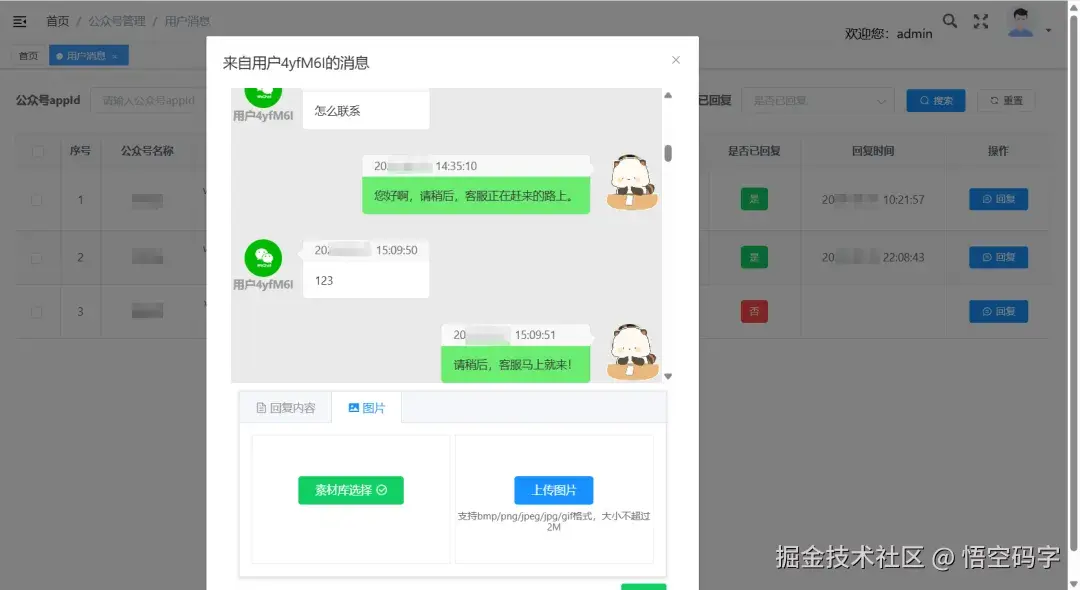Click the reply icon on row 1 回复 button
Screen dimensions: 1080x590
tap(986, 198)
